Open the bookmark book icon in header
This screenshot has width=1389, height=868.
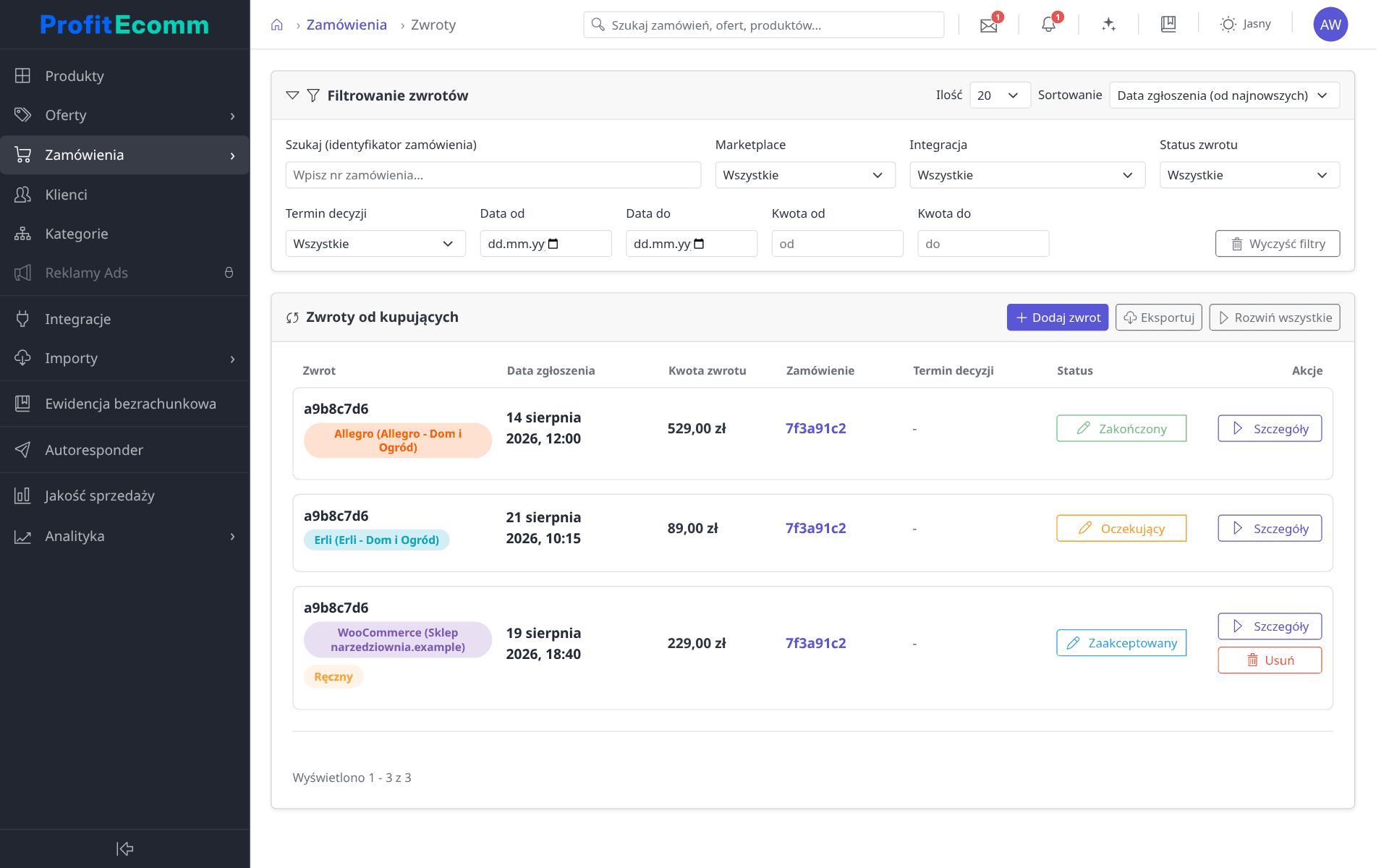click(1168, 25)
